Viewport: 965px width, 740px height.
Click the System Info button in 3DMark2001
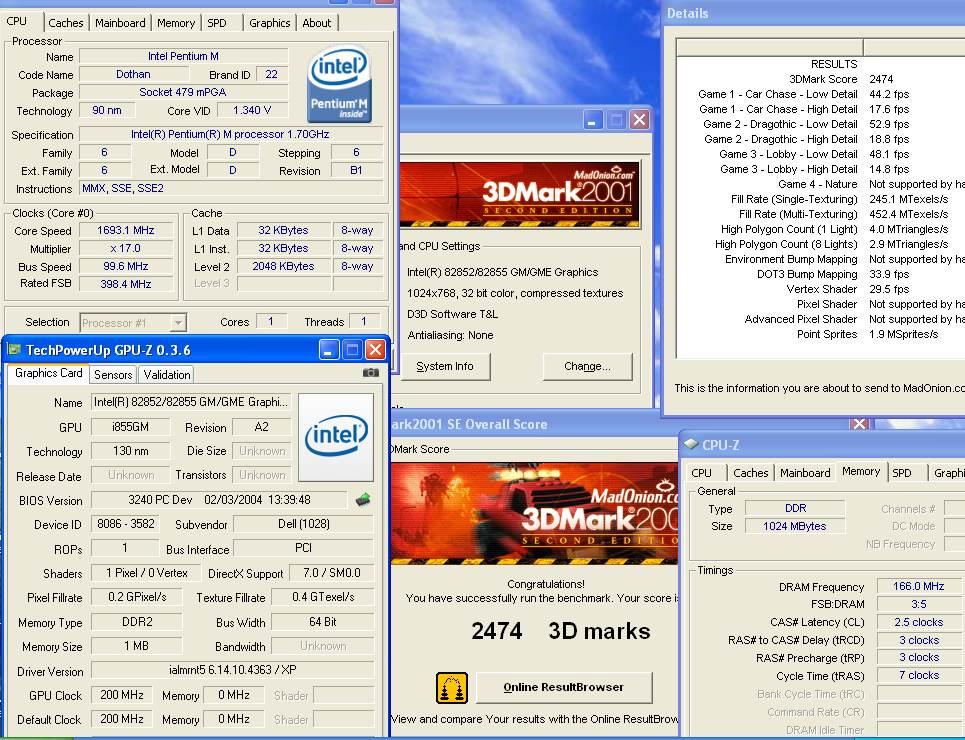click(x=445, y=366)
